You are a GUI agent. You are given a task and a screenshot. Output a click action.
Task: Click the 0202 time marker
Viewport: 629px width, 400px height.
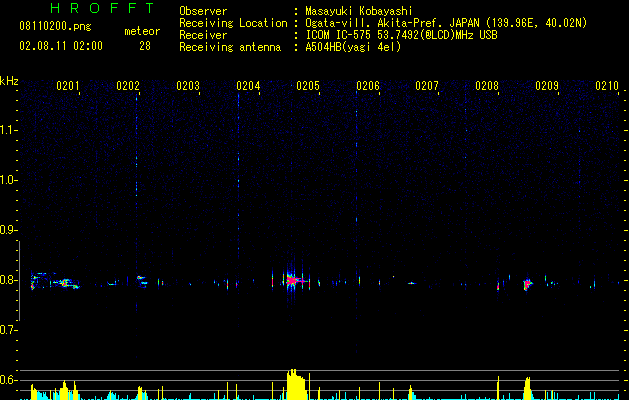click(x=128, y=86)
